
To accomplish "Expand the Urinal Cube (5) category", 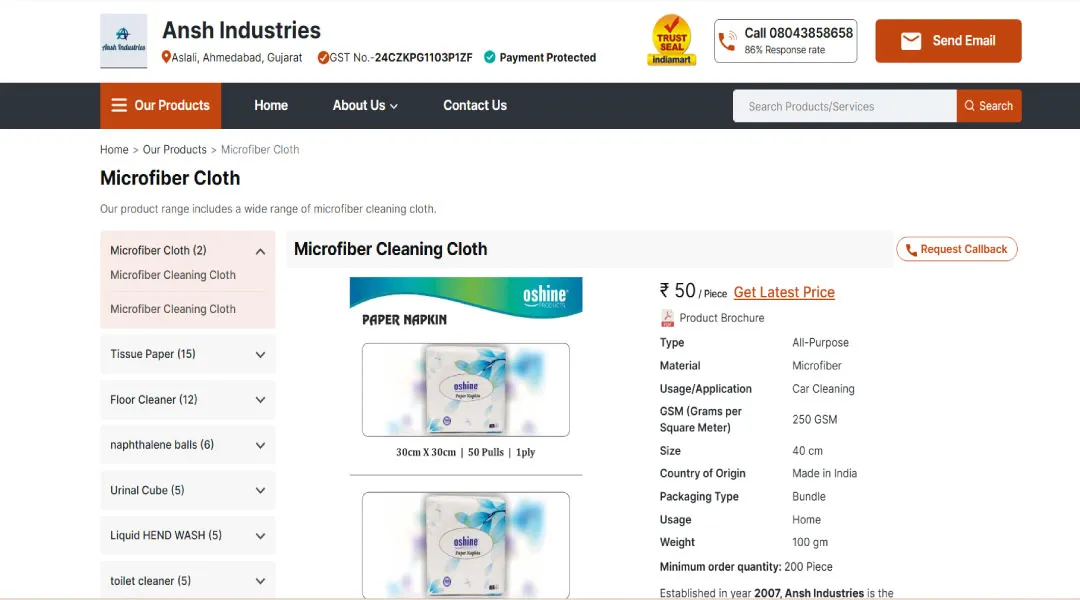I will tap(260, 490).
